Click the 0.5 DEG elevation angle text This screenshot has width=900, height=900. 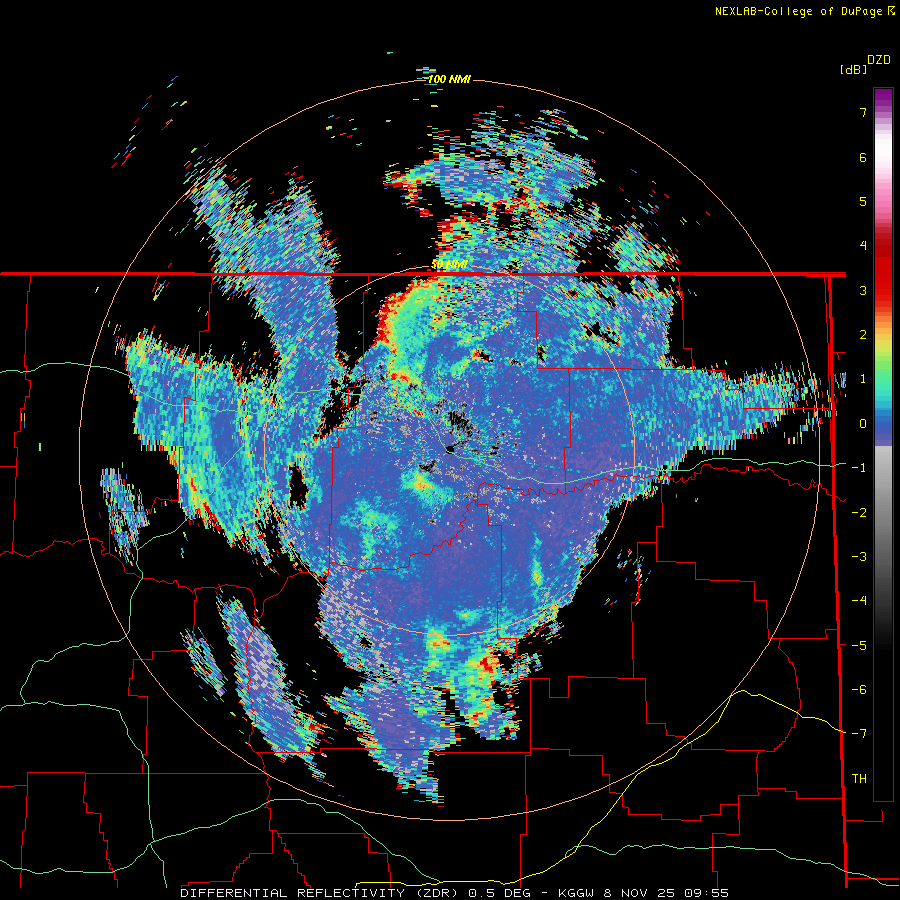(x=499, y=893)
